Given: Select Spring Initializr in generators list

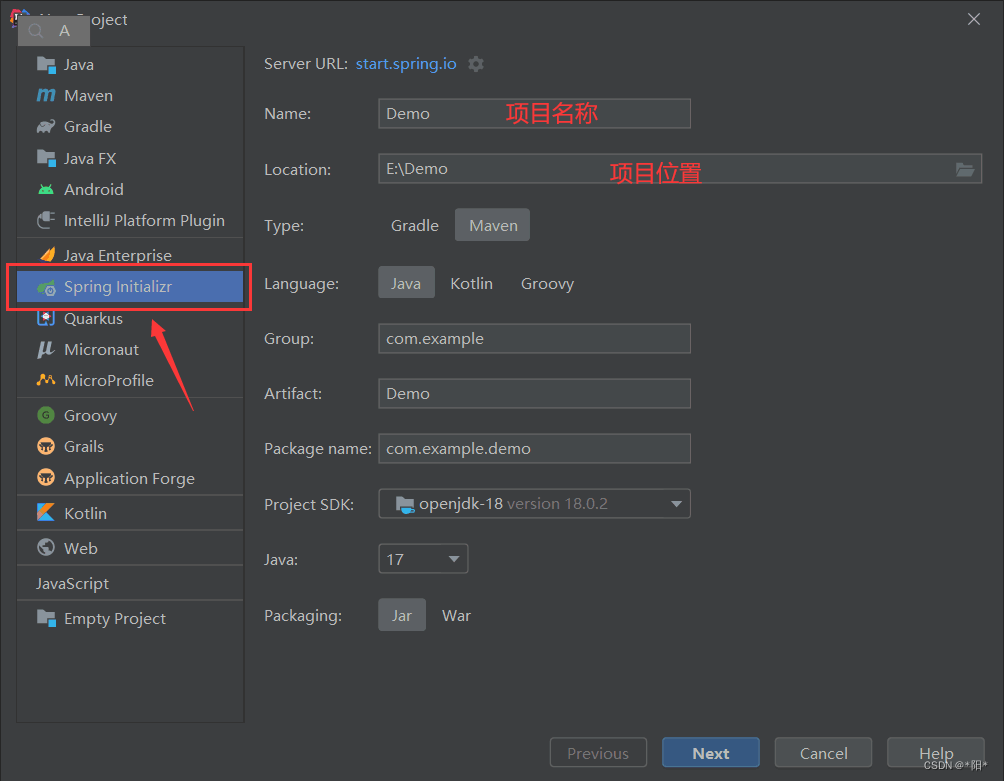Looking at the screenshot, I should click(x=130, y=287).
